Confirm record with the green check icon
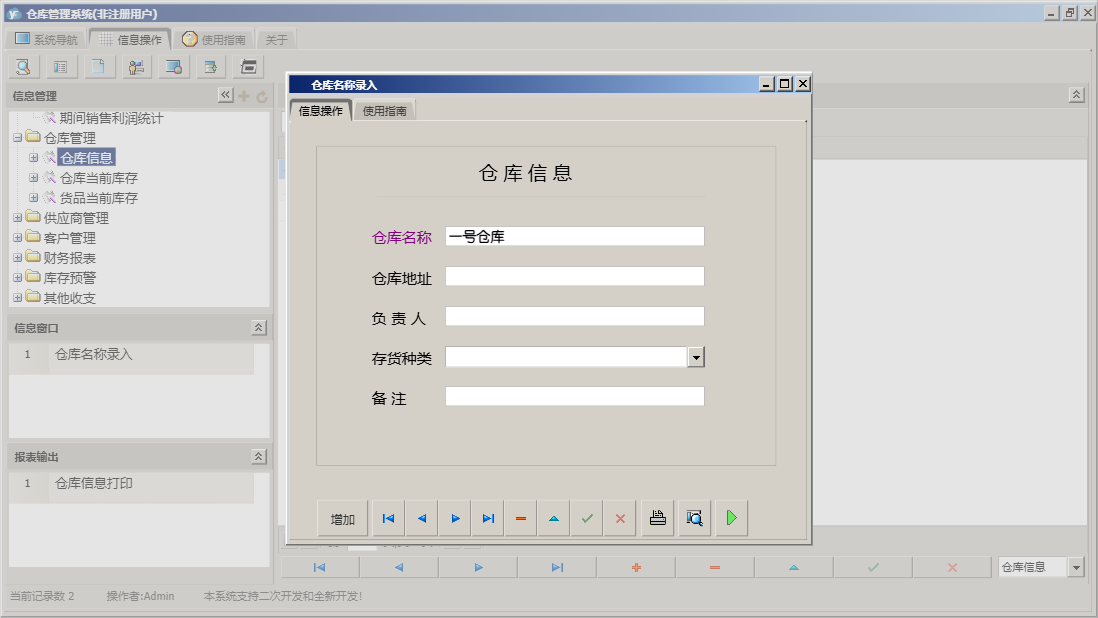 (587, 517)
